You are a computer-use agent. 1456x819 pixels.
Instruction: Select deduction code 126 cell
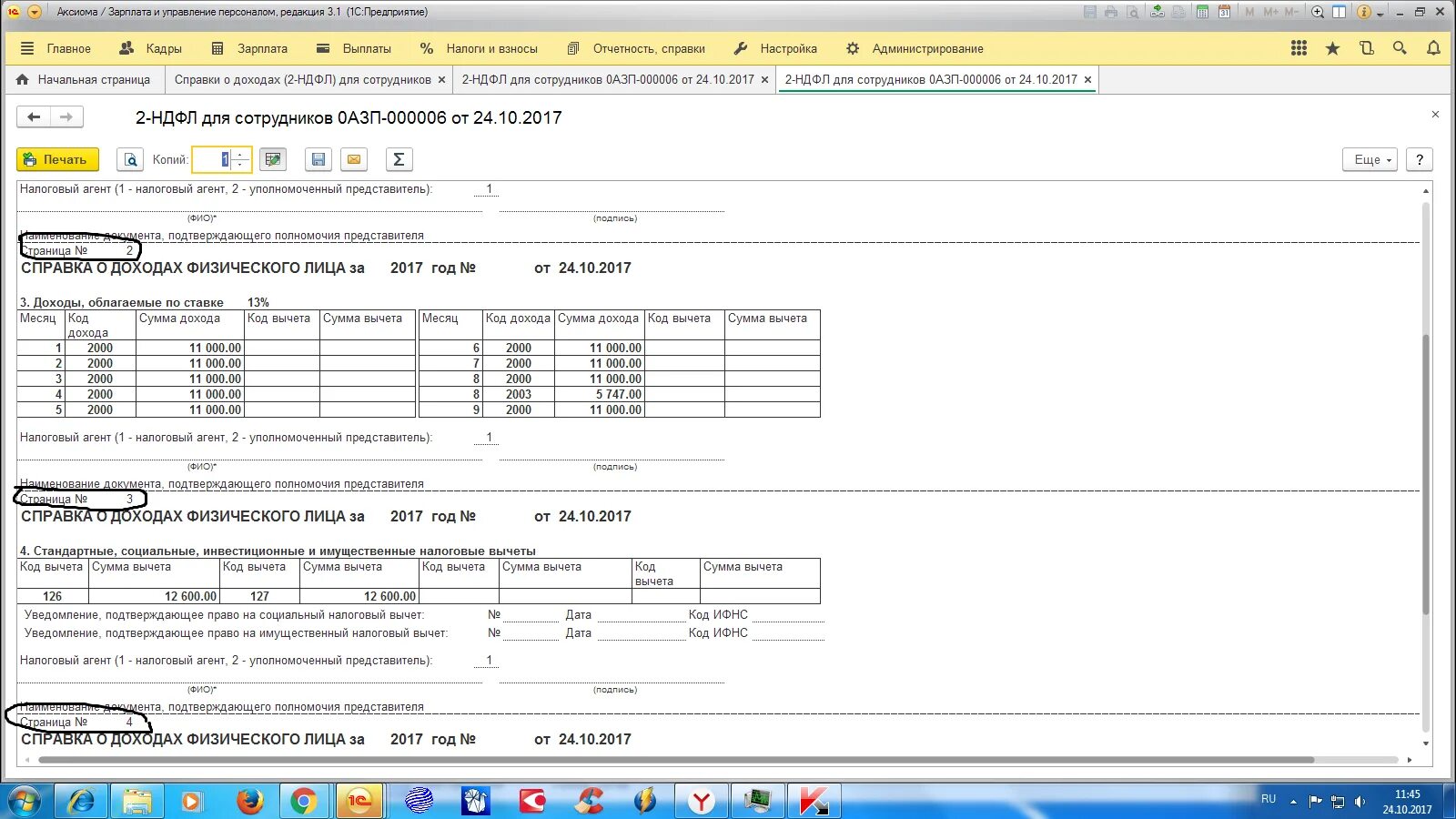coord(53,597)
